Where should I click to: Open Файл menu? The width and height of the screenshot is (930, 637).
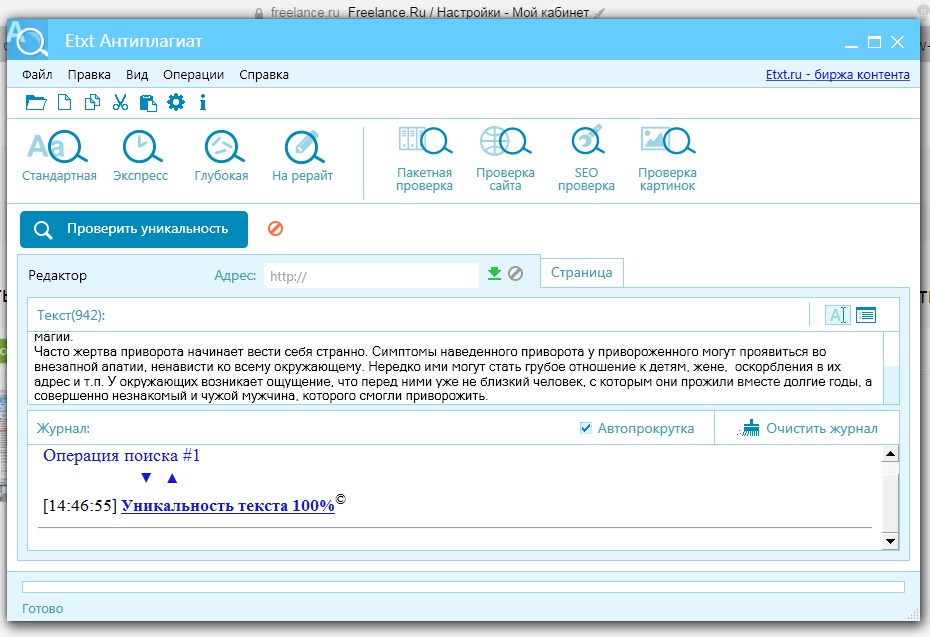tap(37, 75)
